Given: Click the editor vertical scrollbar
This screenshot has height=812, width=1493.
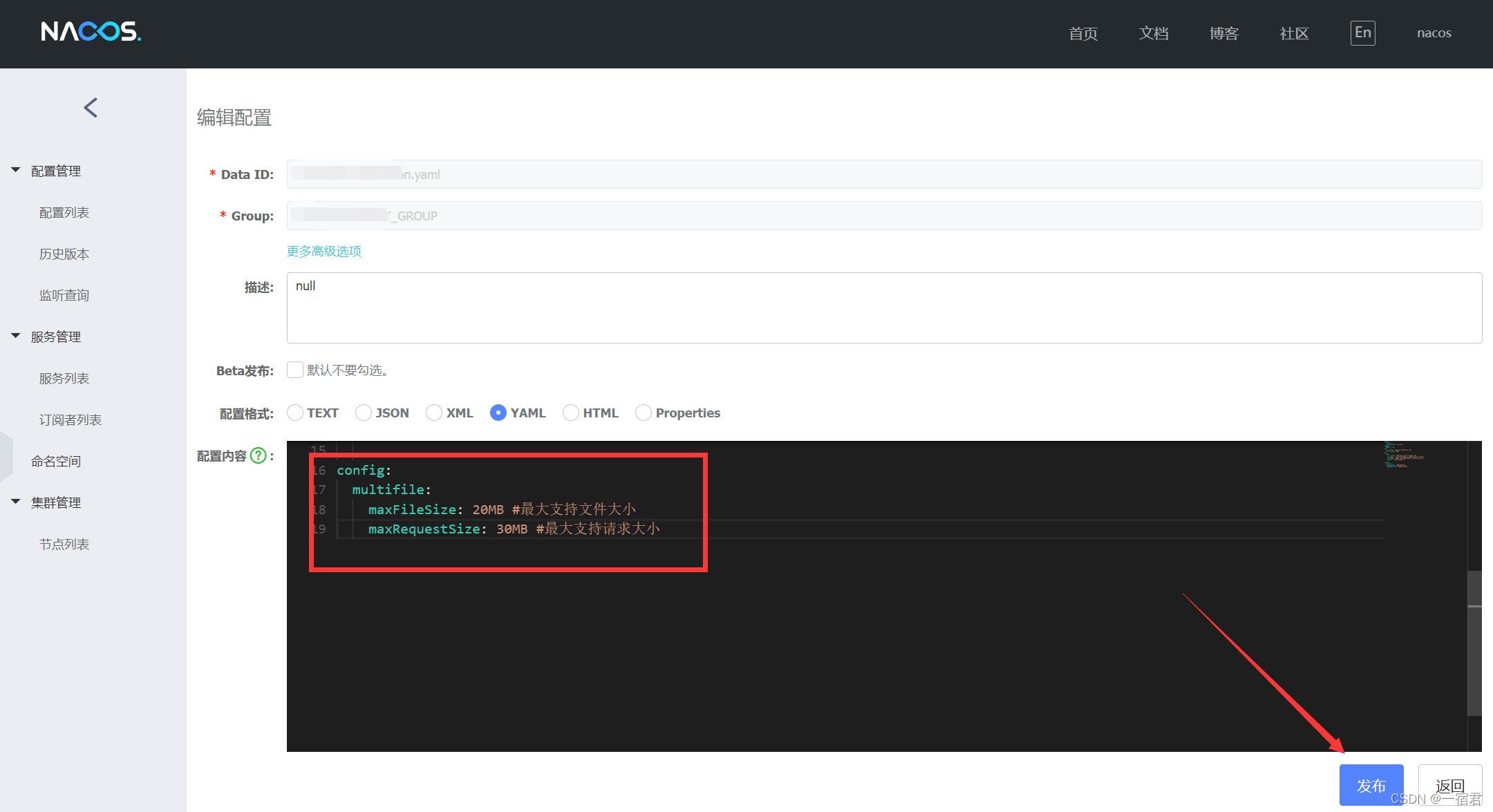Looking at the screenshot, I should coord(1474,643).
